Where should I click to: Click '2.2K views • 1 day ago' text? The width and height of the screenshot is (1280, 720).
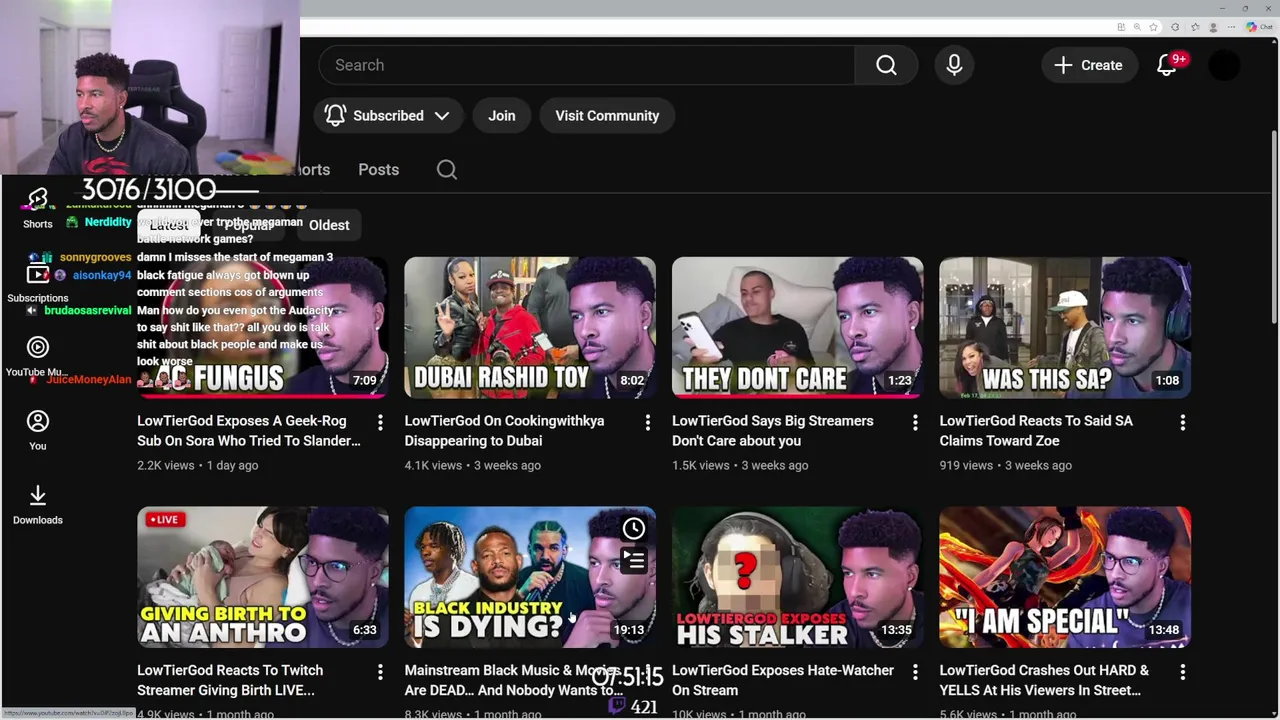pos(197,465)
